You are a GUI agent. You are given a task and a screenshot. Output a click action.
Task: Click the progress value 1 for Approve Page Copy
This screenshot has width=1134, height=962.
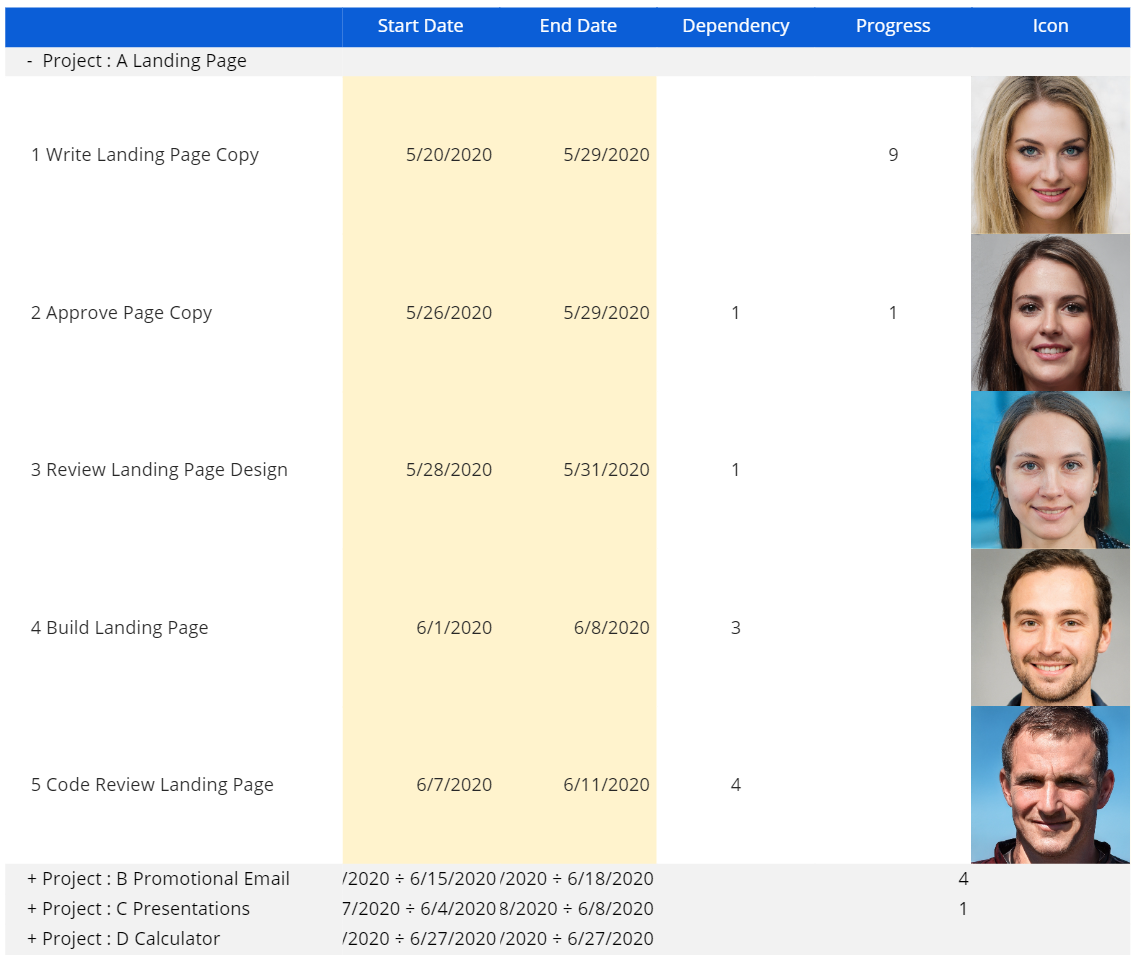click(x=893, y=312)
